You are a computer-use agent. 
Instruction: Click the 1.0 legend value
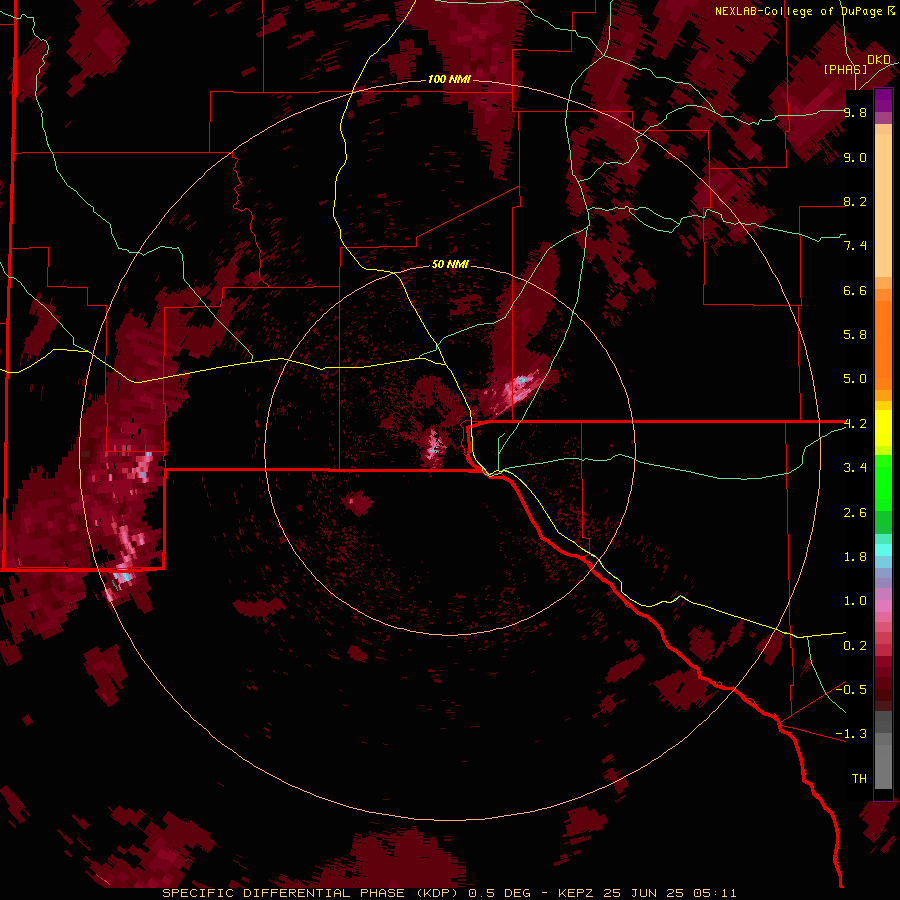pyautogui.click(x=855, y=601)
